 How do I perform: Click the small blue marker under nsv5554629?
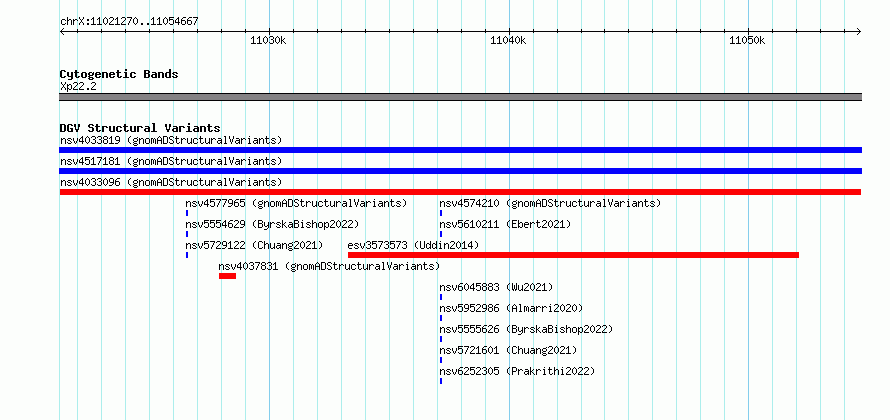187,234
